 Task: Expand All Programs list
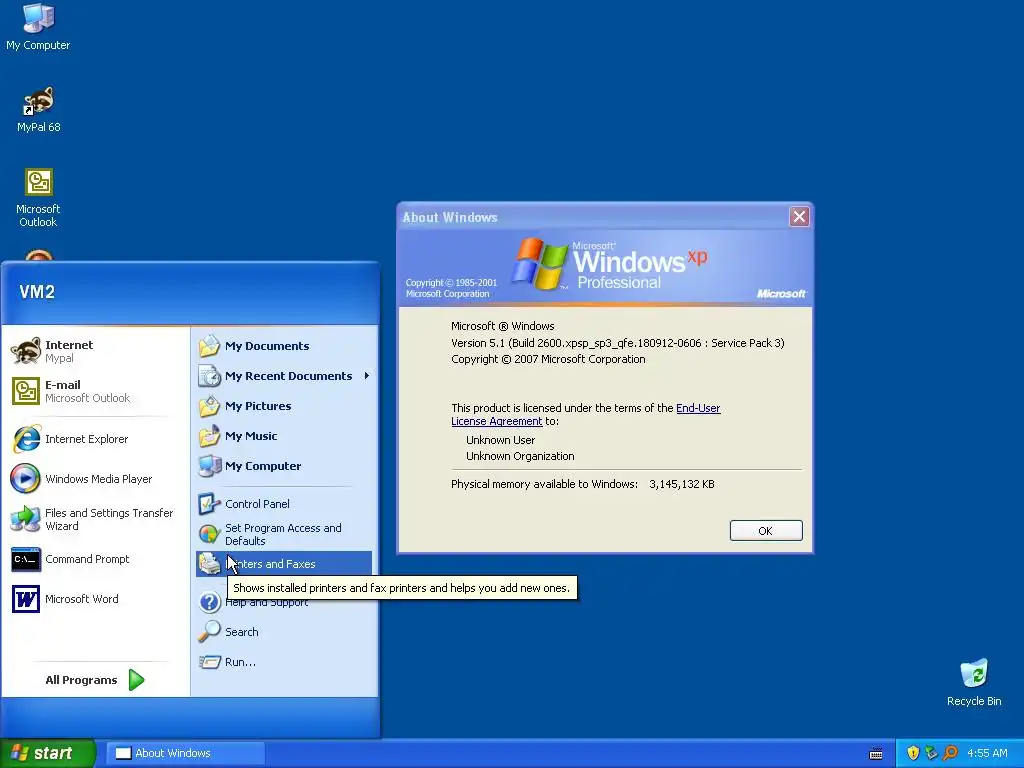coord(95,680)
